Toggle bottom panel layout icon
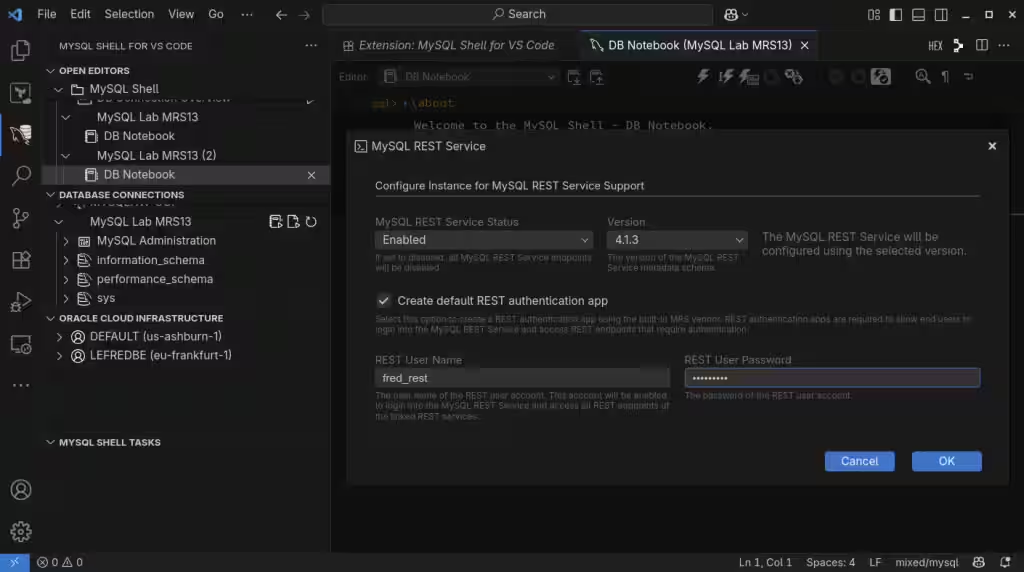1024x572 pixels. (x=918, y=14)
